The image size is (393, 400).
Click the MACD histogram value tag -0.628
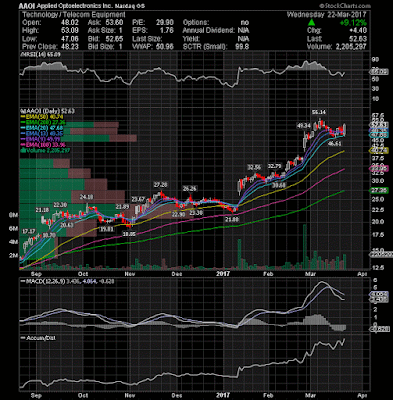click(379, 329)
